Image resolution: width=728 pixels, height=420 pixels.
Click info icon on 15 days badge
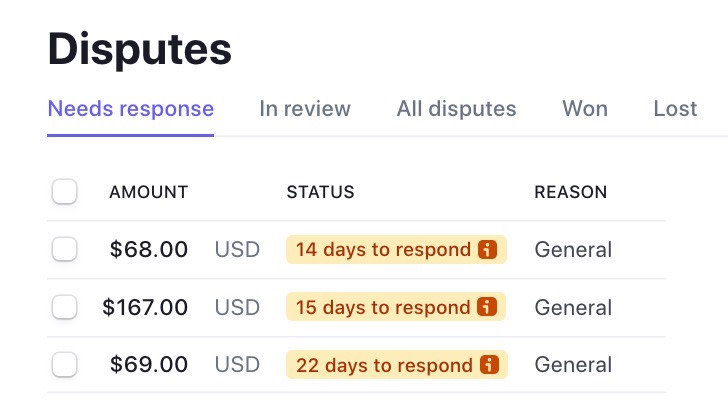(487, 307)
